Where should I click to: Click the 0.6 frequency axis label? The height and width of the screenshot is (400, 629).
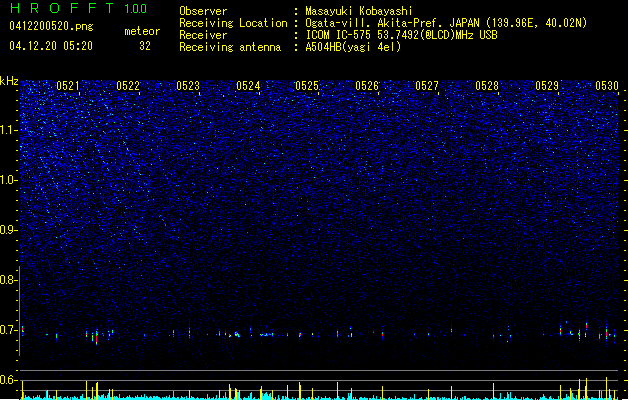coord(8,380)
